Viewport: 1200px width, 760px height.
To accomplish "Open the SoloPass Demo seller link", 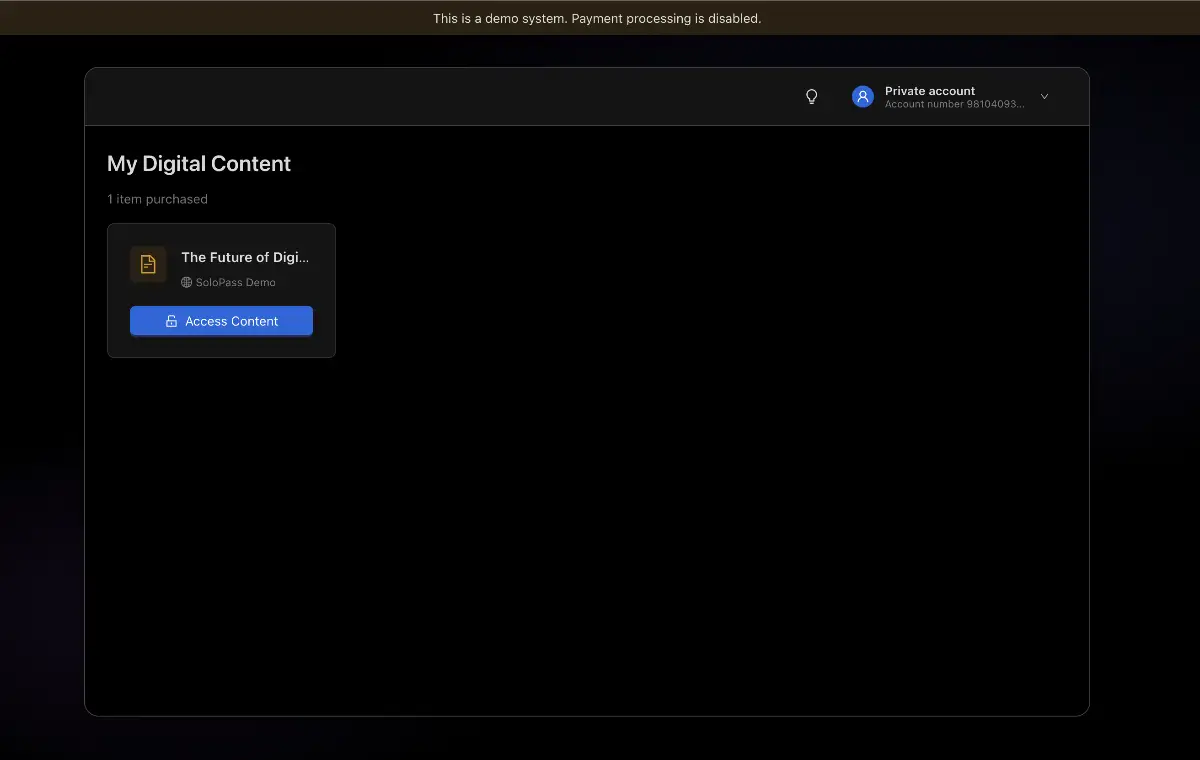I will [x=235, y=282].
